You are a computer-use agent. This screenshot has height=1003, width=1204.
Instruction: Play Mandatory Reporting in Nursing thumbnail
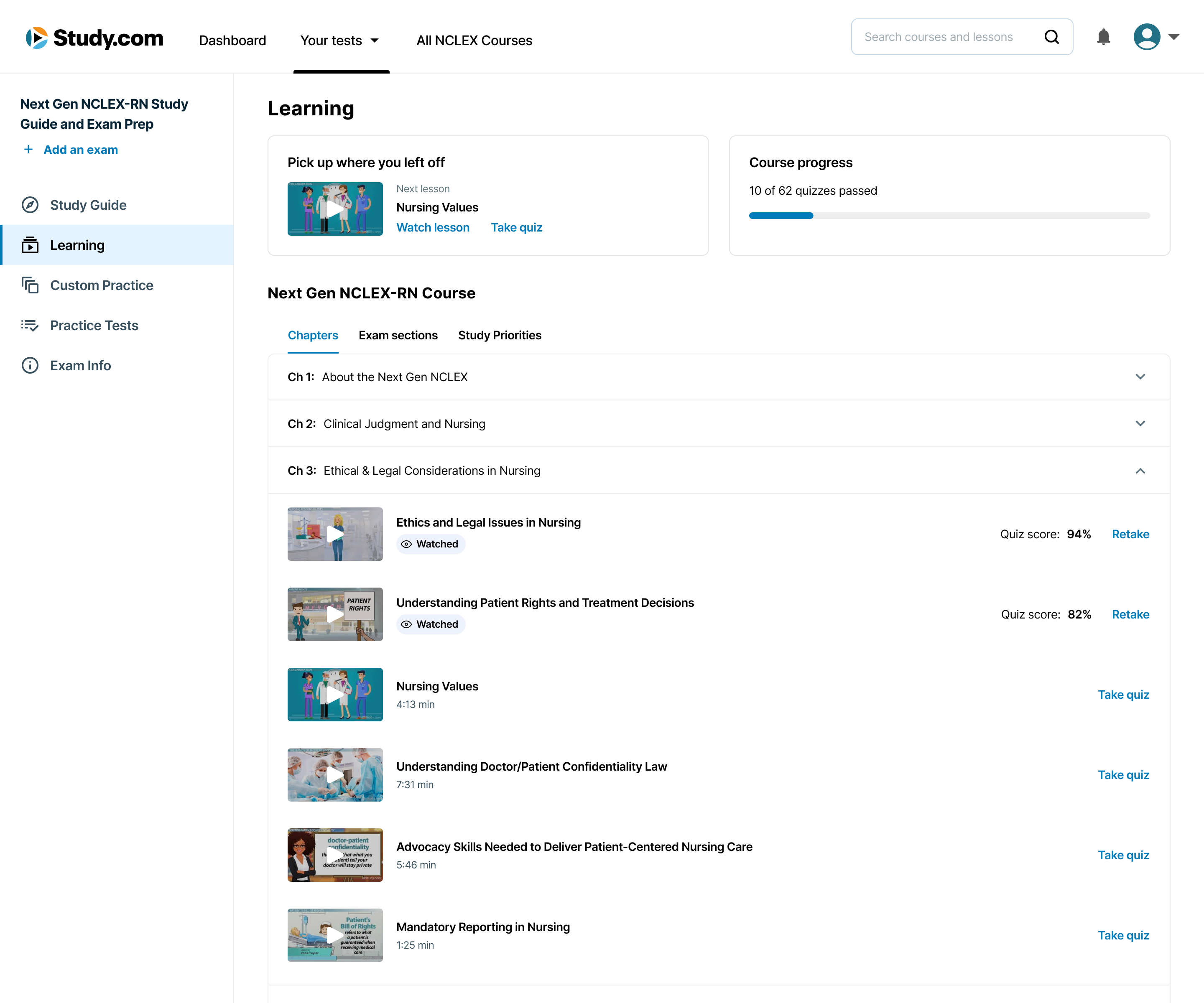[x=335, y=935]
